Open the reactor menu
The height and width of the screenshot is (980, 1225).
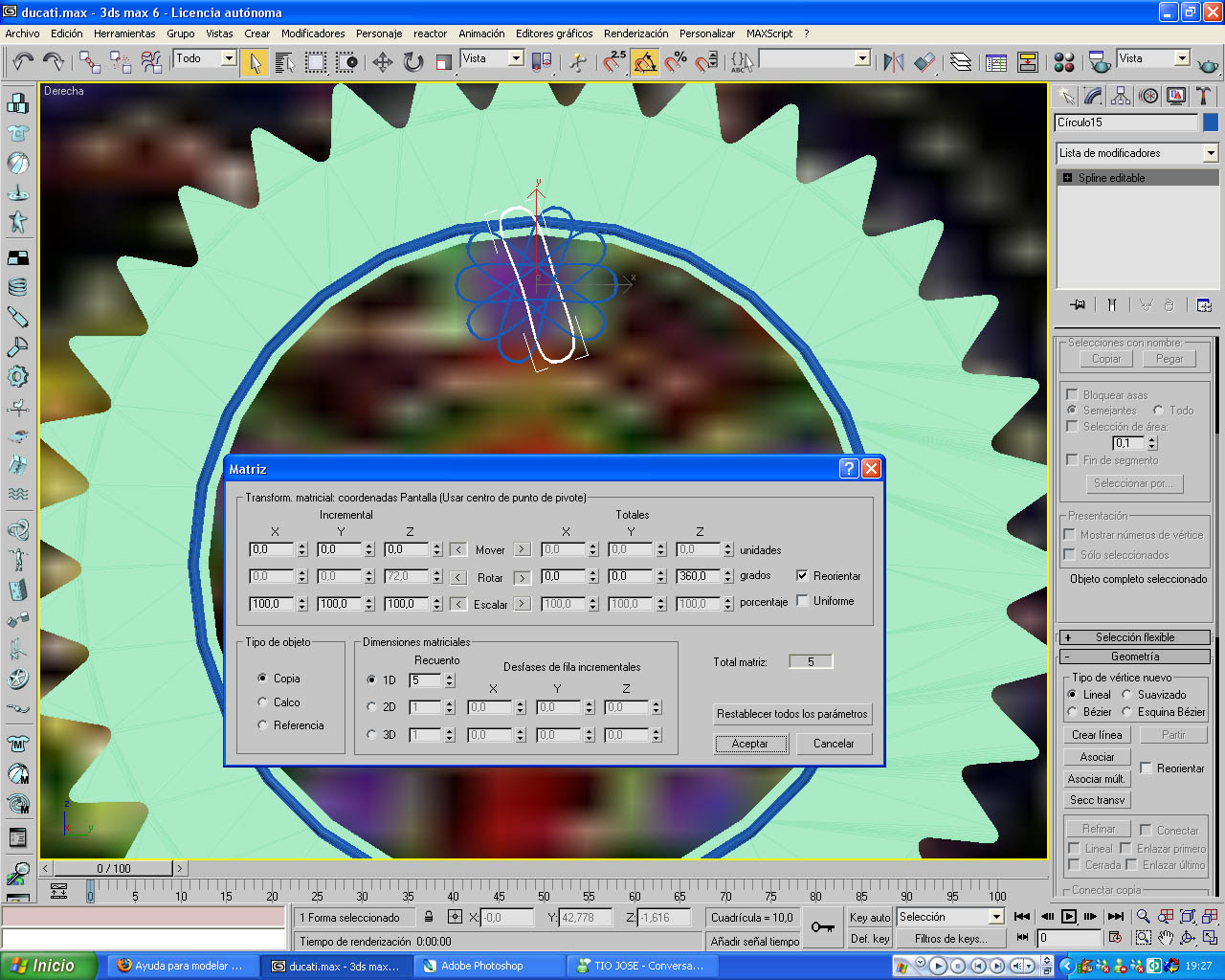431,33
